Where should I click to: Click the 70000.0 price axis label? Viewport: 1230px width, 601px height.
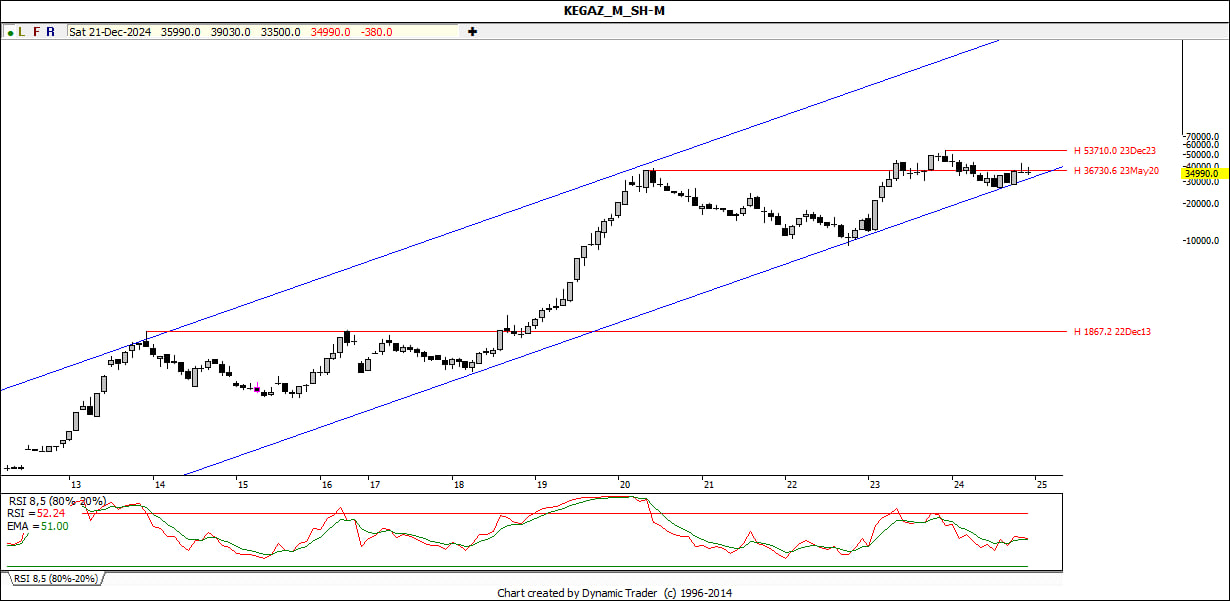tap(1202, 137)
